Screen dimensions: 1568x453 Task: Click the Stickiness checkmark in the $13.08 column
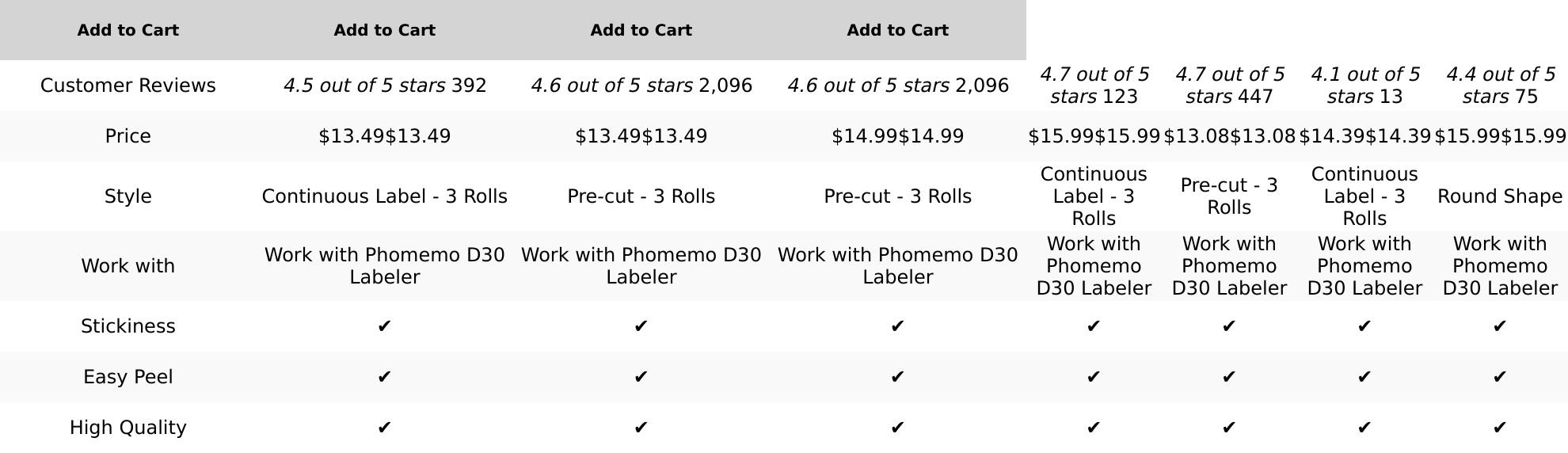coord(1228,326)
